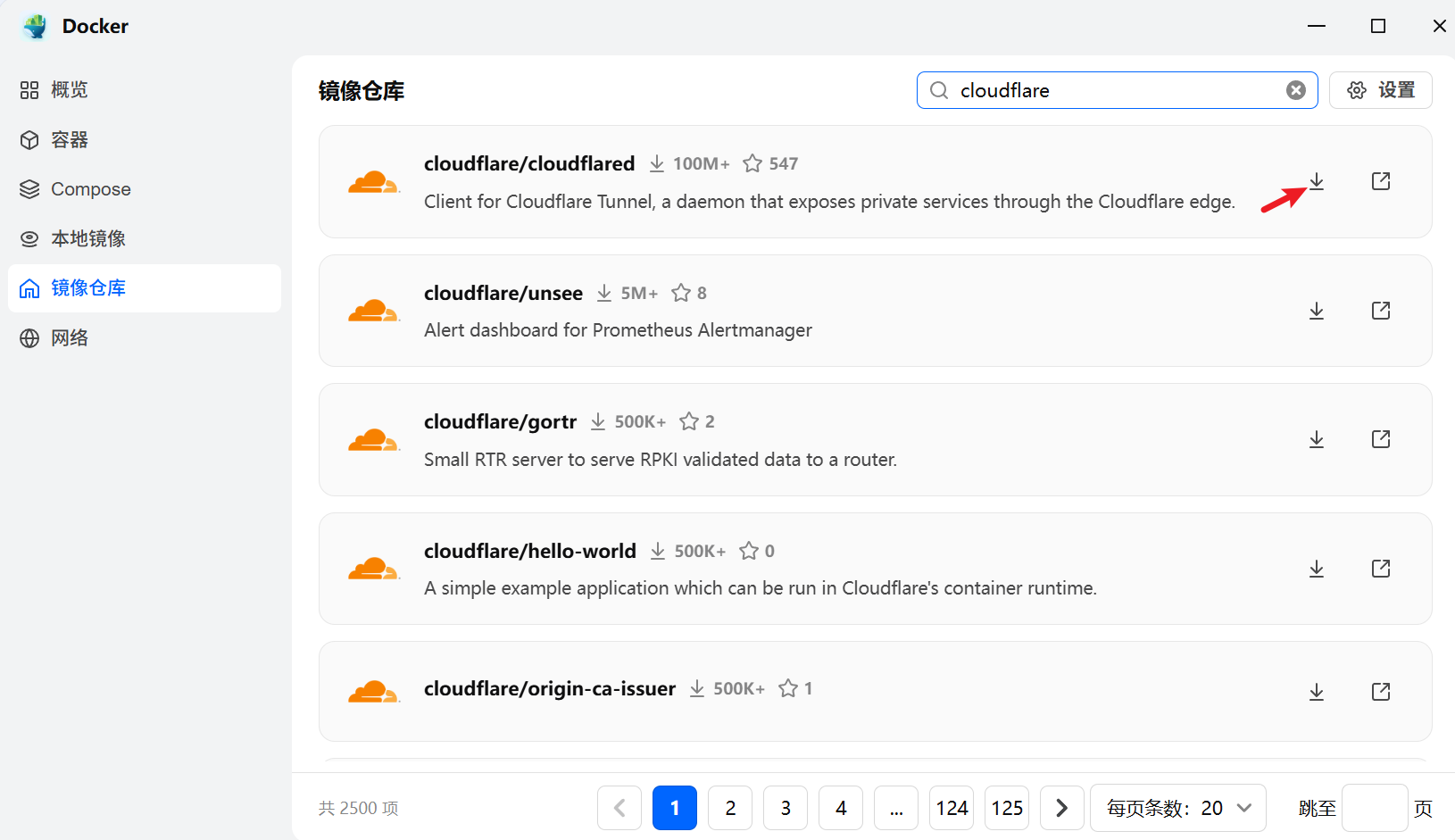Open cloudflare/hello-world external link icon

[x=1381, y=569]
